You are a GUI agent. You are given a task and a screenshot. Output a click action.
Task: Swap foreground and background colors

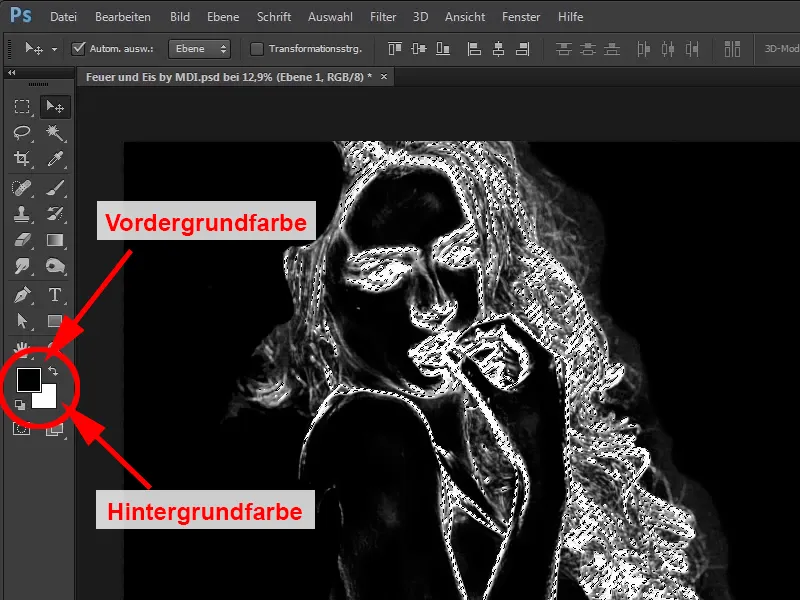(x=53, y=371)
